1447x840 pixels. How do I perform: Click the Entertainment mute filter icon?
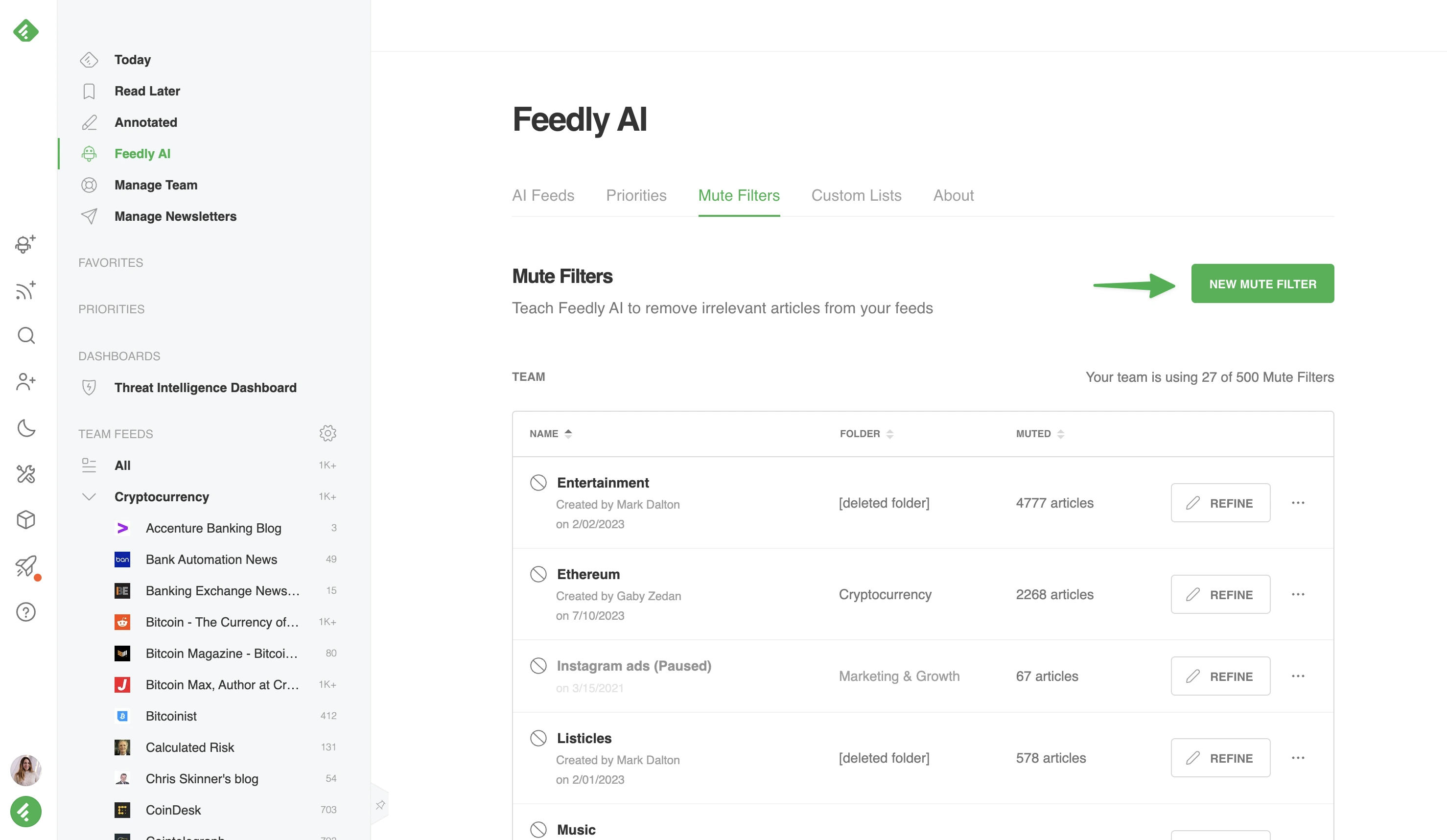tap(538, 482)
